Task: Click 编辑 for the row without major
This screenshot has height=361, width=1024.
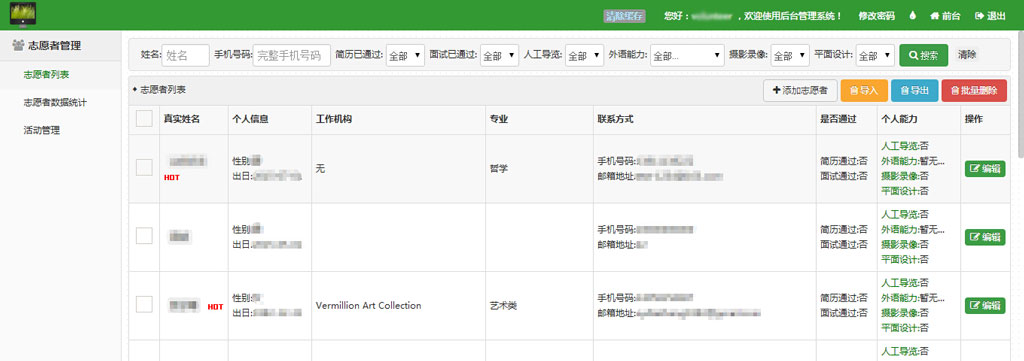Action: click(985, 237)
